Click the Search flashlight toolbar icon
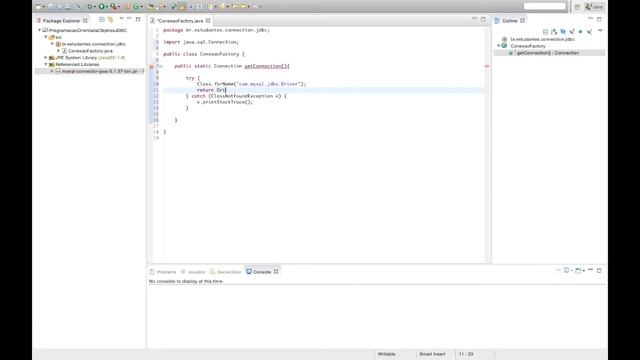640x360 pixels. pos(160,7)
